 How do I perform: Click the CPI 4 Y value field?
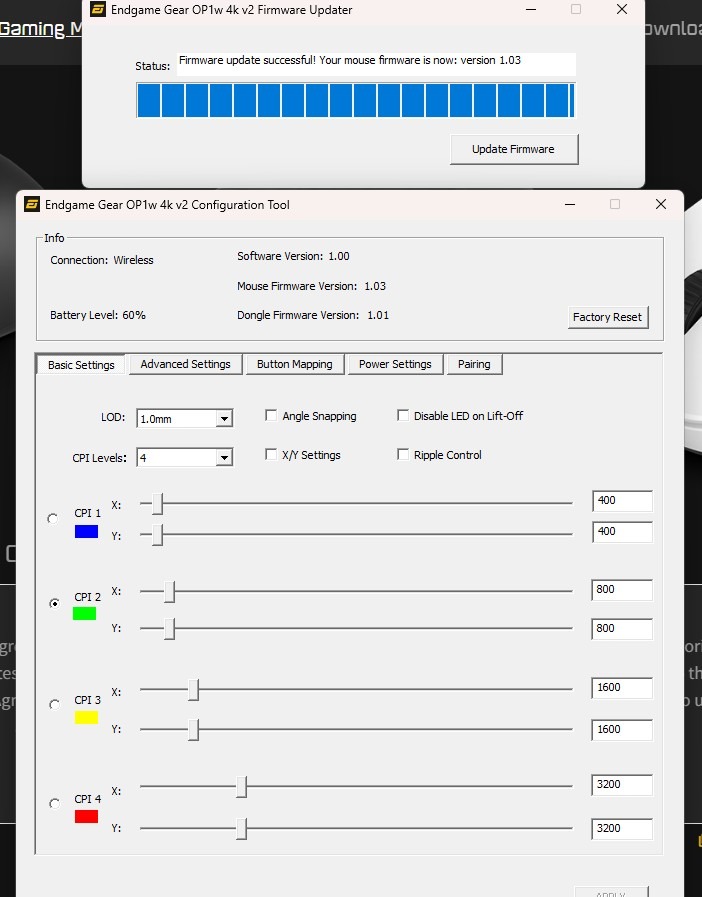(622, 828)
